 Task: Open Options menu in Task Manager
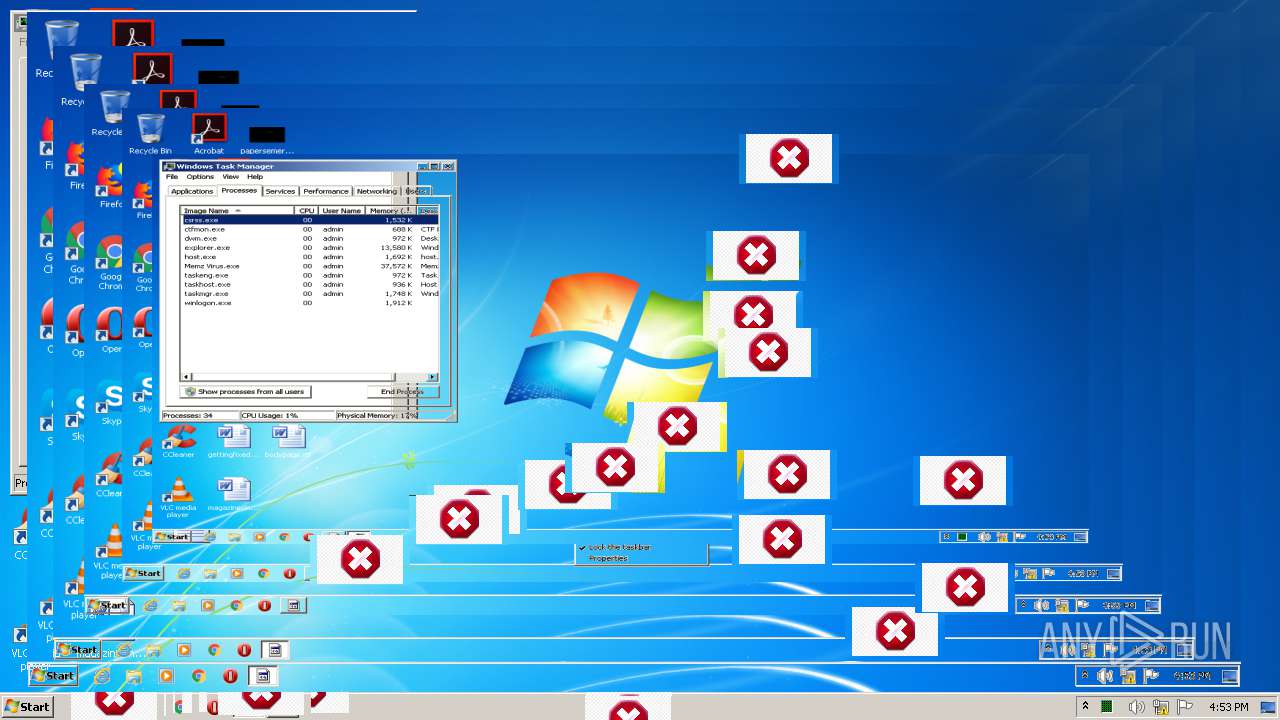click(200, 177)
